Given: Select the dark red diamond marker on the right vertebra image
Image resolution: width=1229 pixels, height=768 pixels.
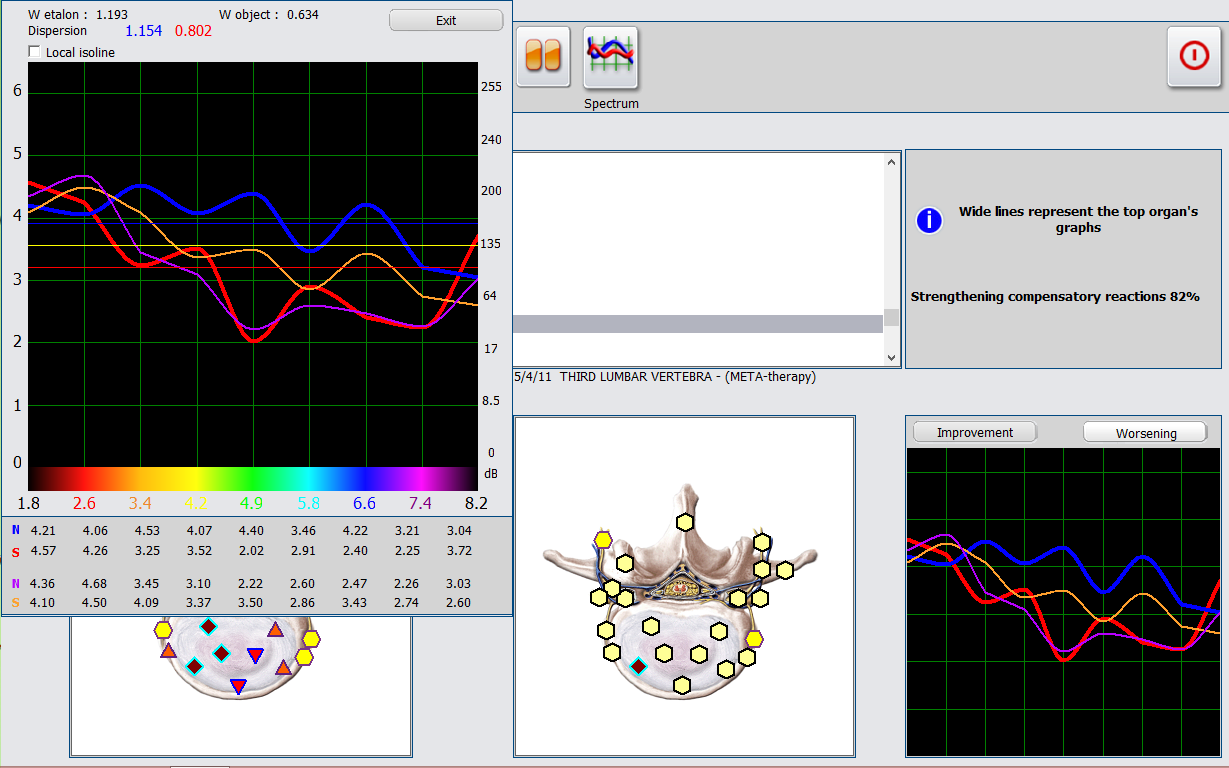Looking at the screenshot, I should tap(638, 666).
